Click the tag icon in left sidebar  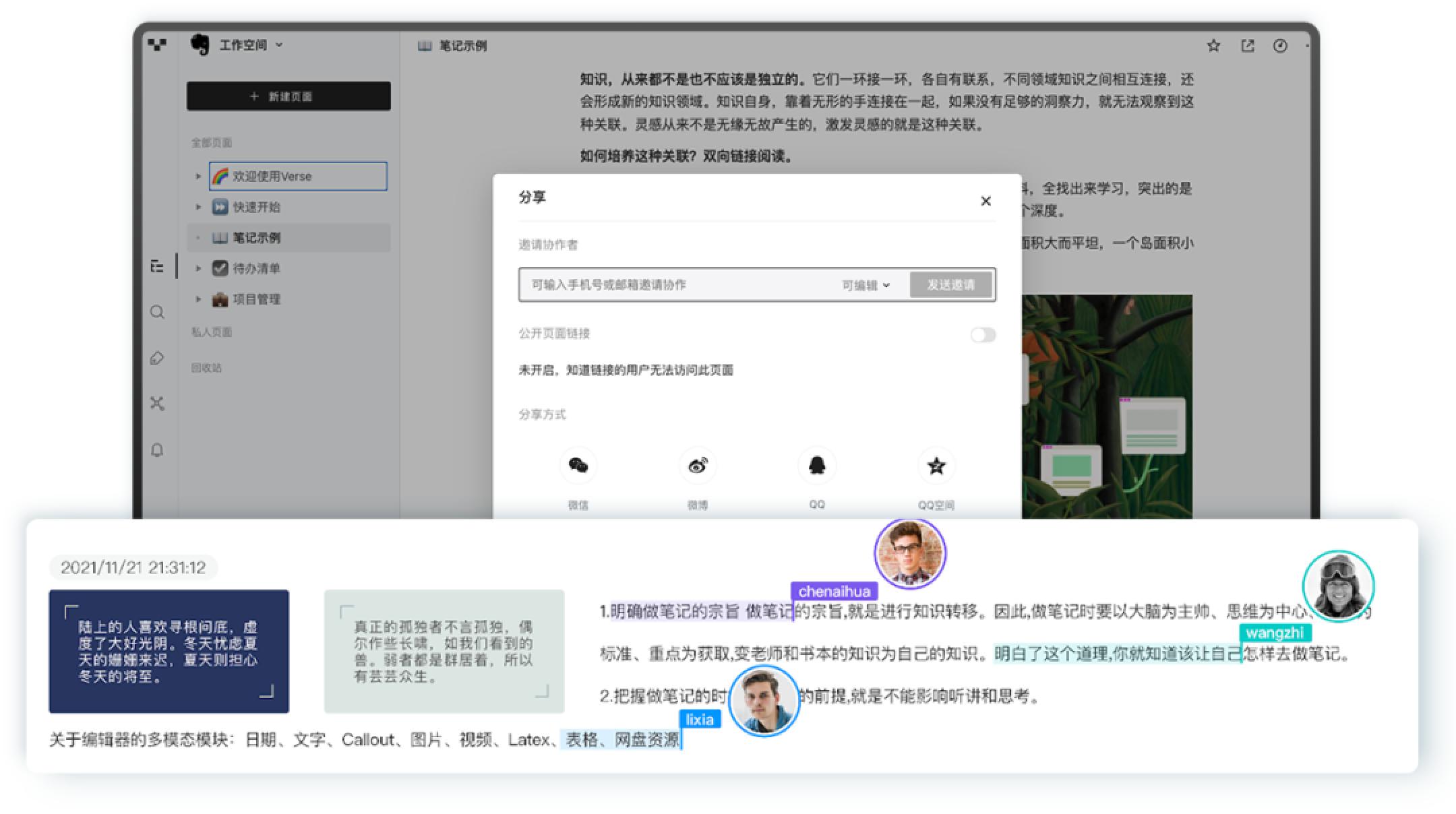pos(157,358)
